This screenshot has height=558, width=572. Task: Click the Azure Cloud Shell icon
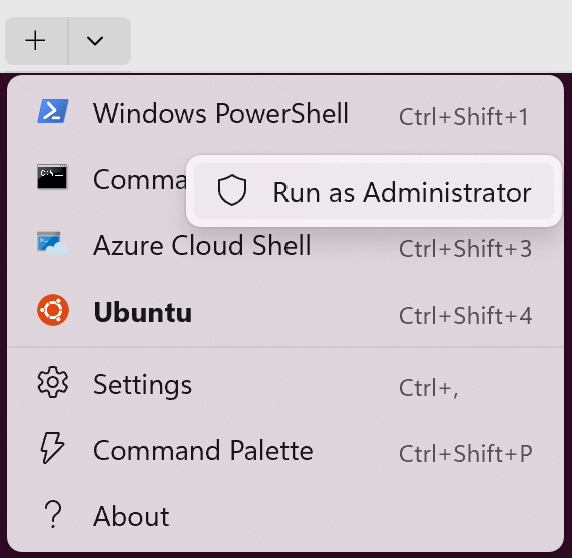pyautogui.click(x=53, y=243)
